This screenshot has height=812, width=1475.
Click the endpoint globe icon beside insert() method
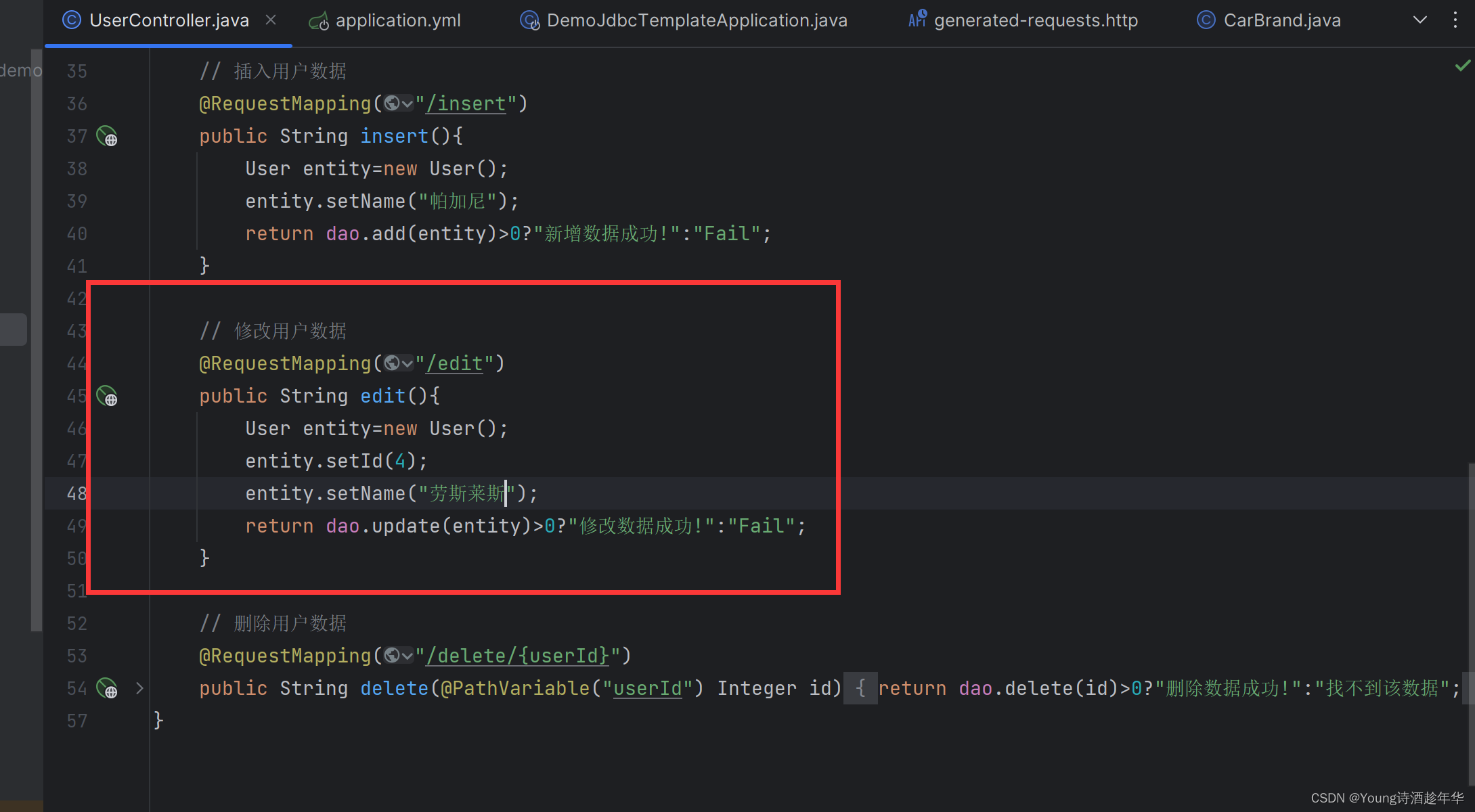coord(107,136)
